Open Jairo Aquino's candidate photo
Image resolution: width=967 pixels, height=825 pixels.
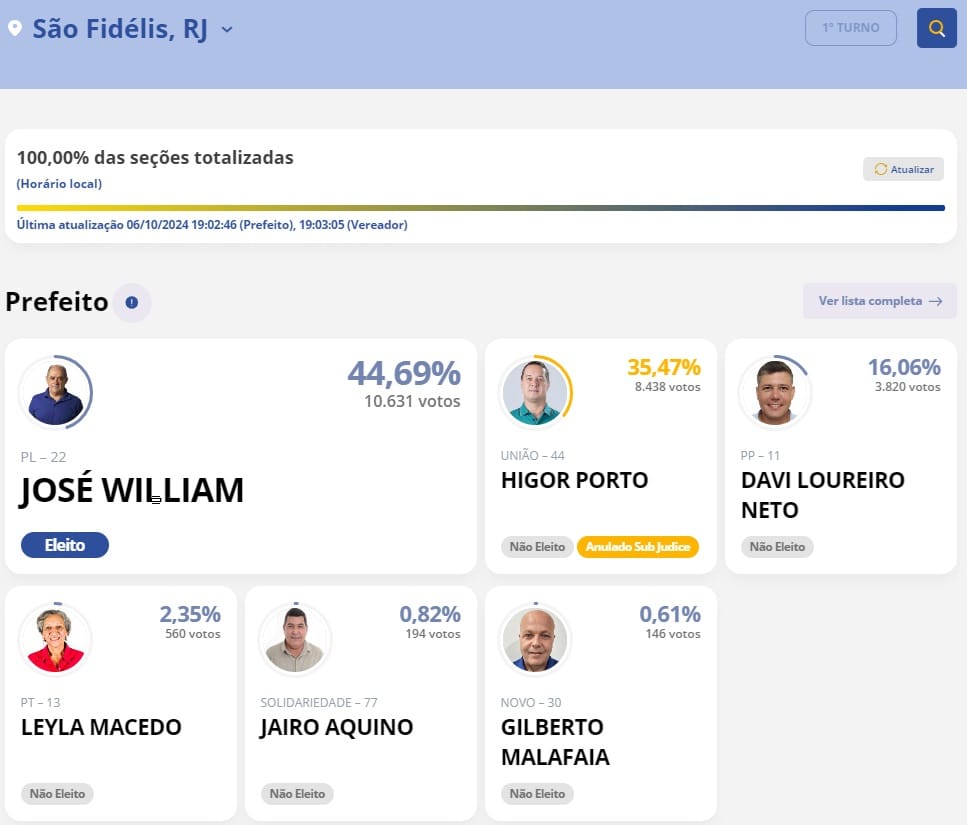[295, 639]
